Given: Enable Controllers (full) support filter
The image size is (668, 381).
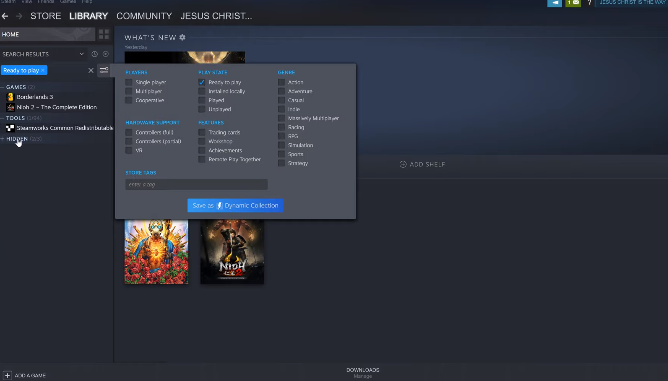Looking at the screenshot, I should pos(129,133).
